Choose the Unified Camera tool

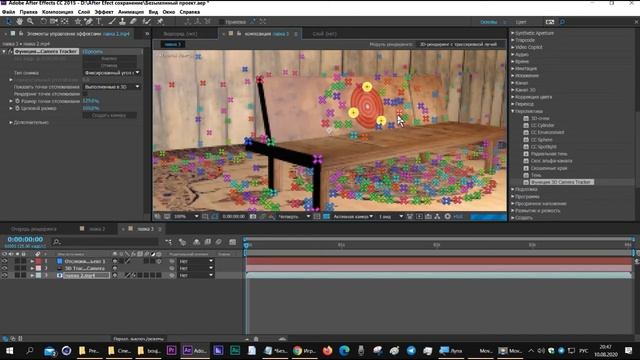[54, 21]
